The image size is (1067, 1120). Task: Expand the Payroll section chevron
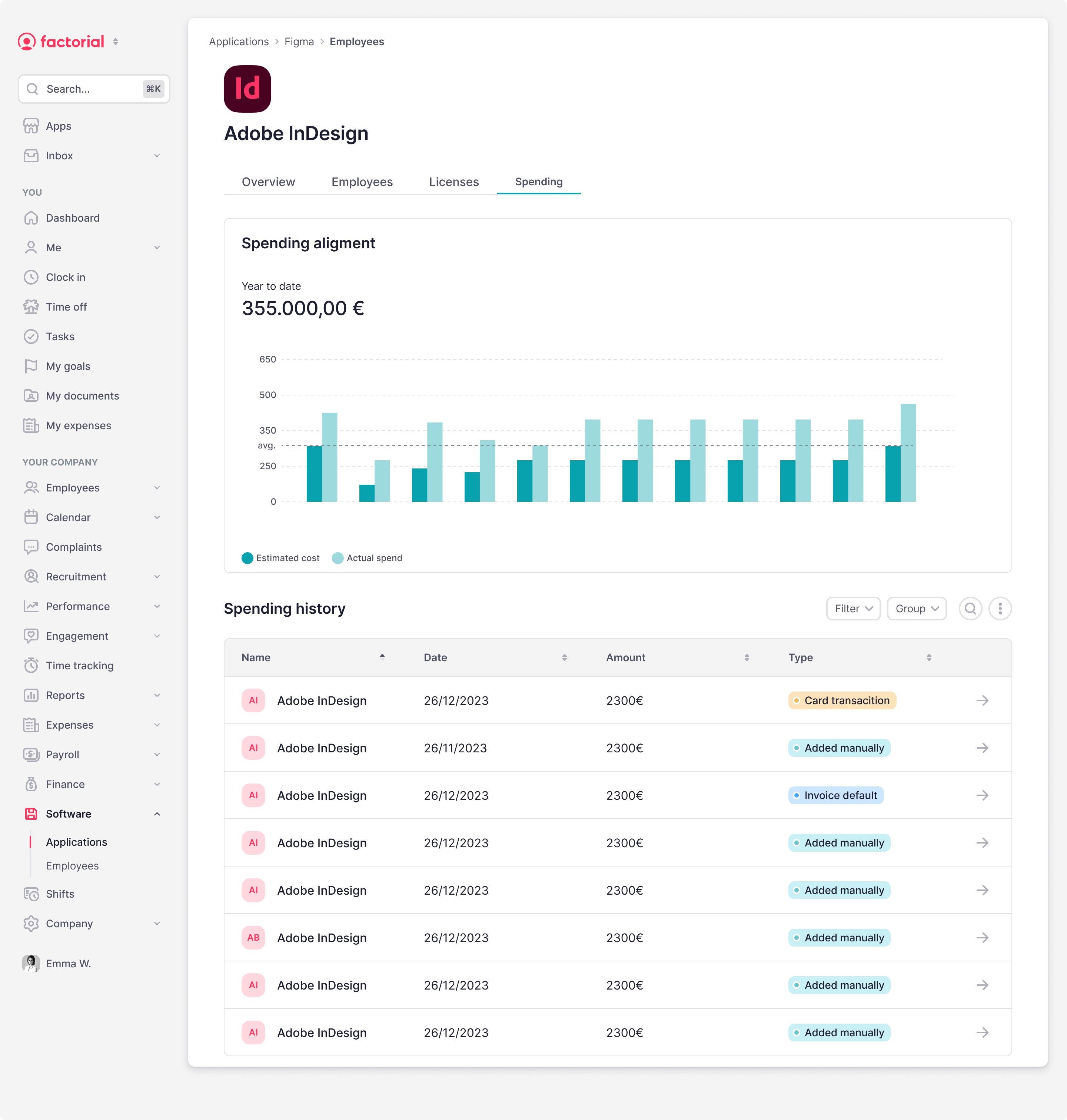(x=157, y=754)
